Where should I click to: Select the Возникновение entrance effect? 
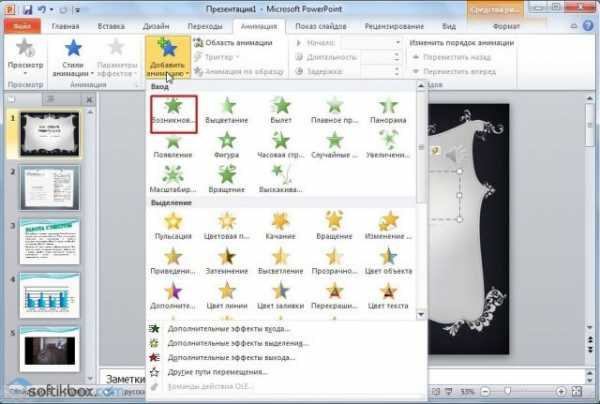pos(174,114)
